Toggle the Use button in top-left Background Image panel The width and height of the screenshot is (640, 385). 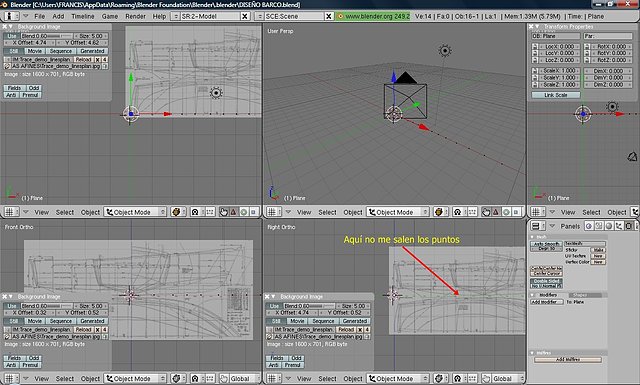12,36
